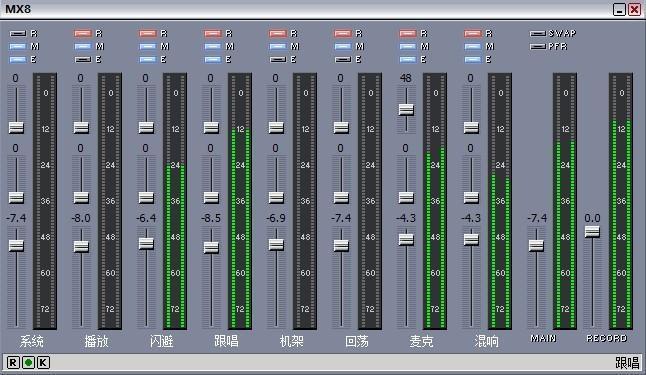Click the 机架 channel volume fader showing -6.9

click(x=276, y=244)
